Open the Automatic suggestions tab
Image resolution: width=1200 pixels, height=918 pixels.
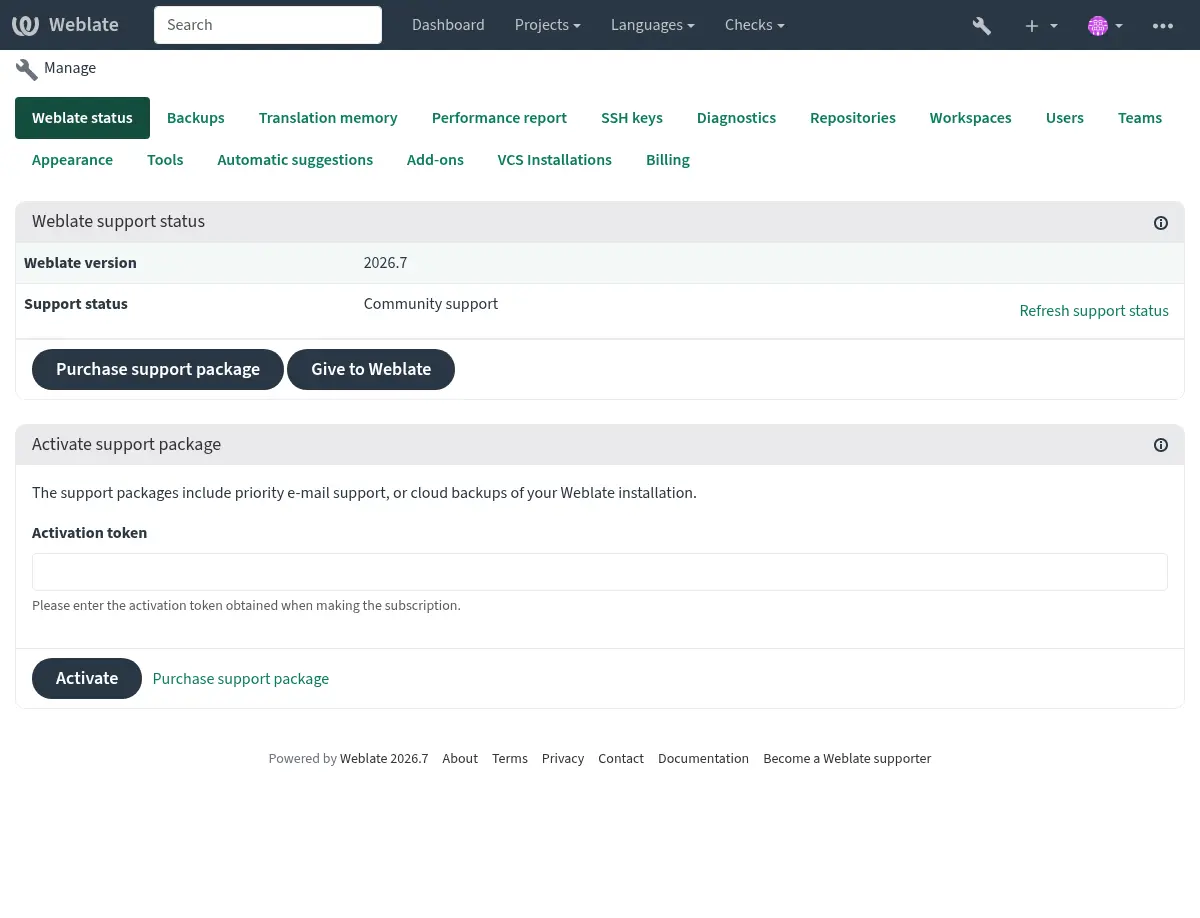coord(295,160)
